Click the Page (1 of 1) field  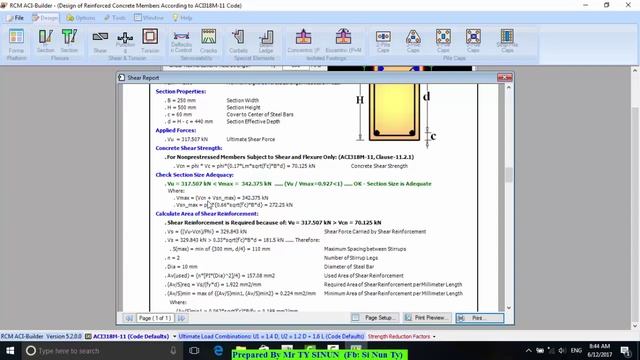(x=155, y=318)
